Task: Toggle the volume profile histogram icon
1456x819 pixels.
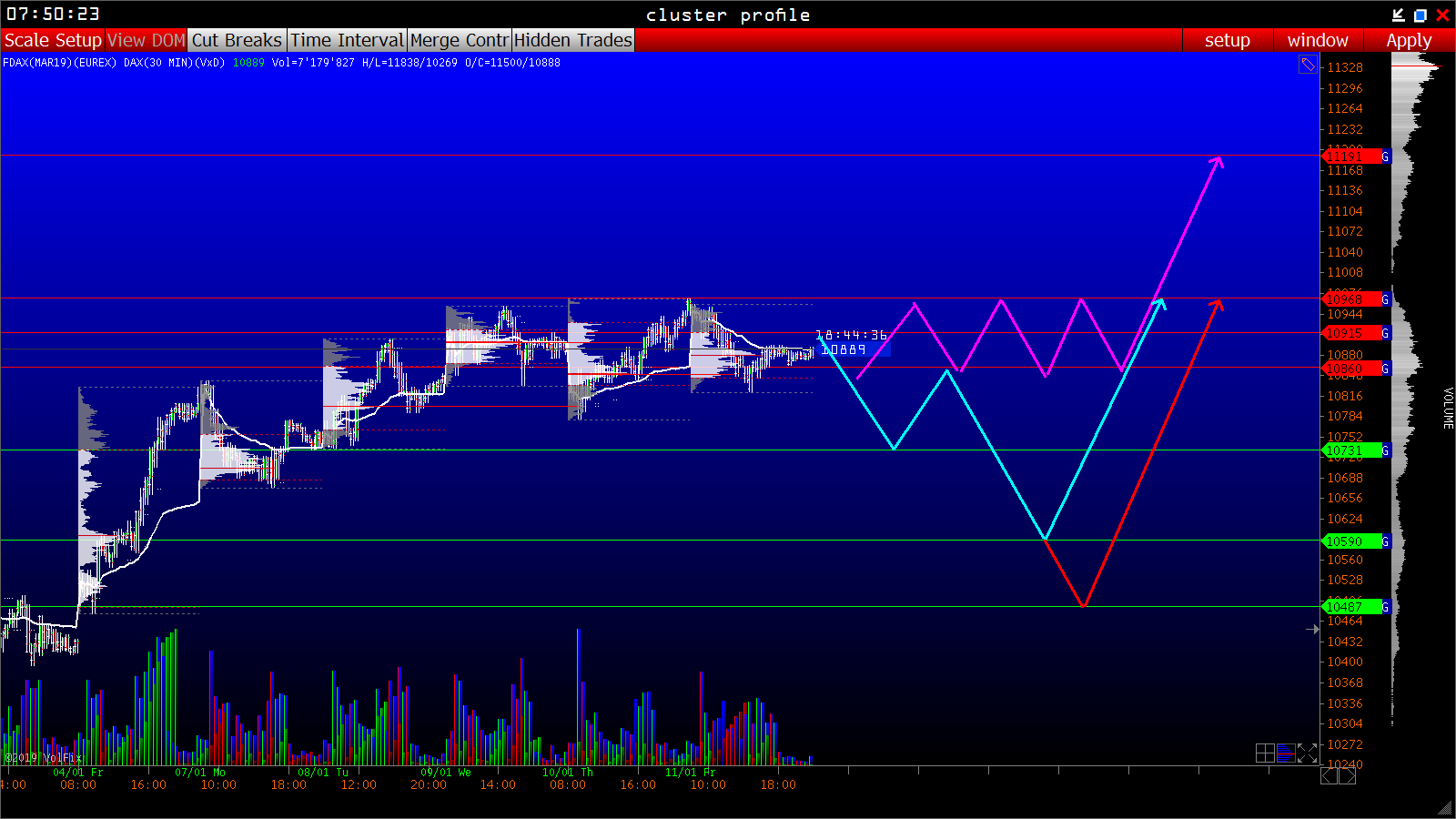Action: click(x=1286, y=753)
